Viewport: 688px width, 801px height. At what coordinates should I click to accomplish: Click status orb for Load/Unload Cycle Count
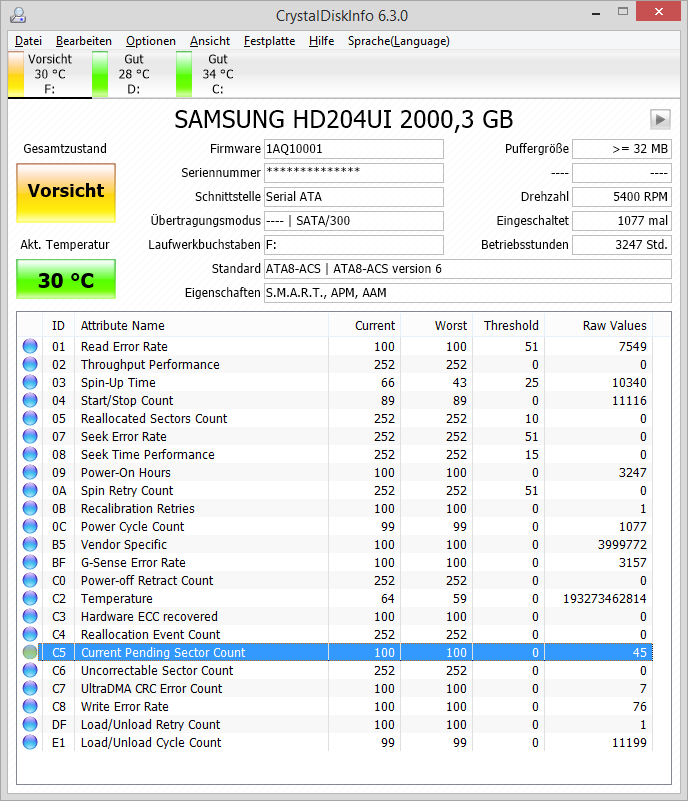30,742
